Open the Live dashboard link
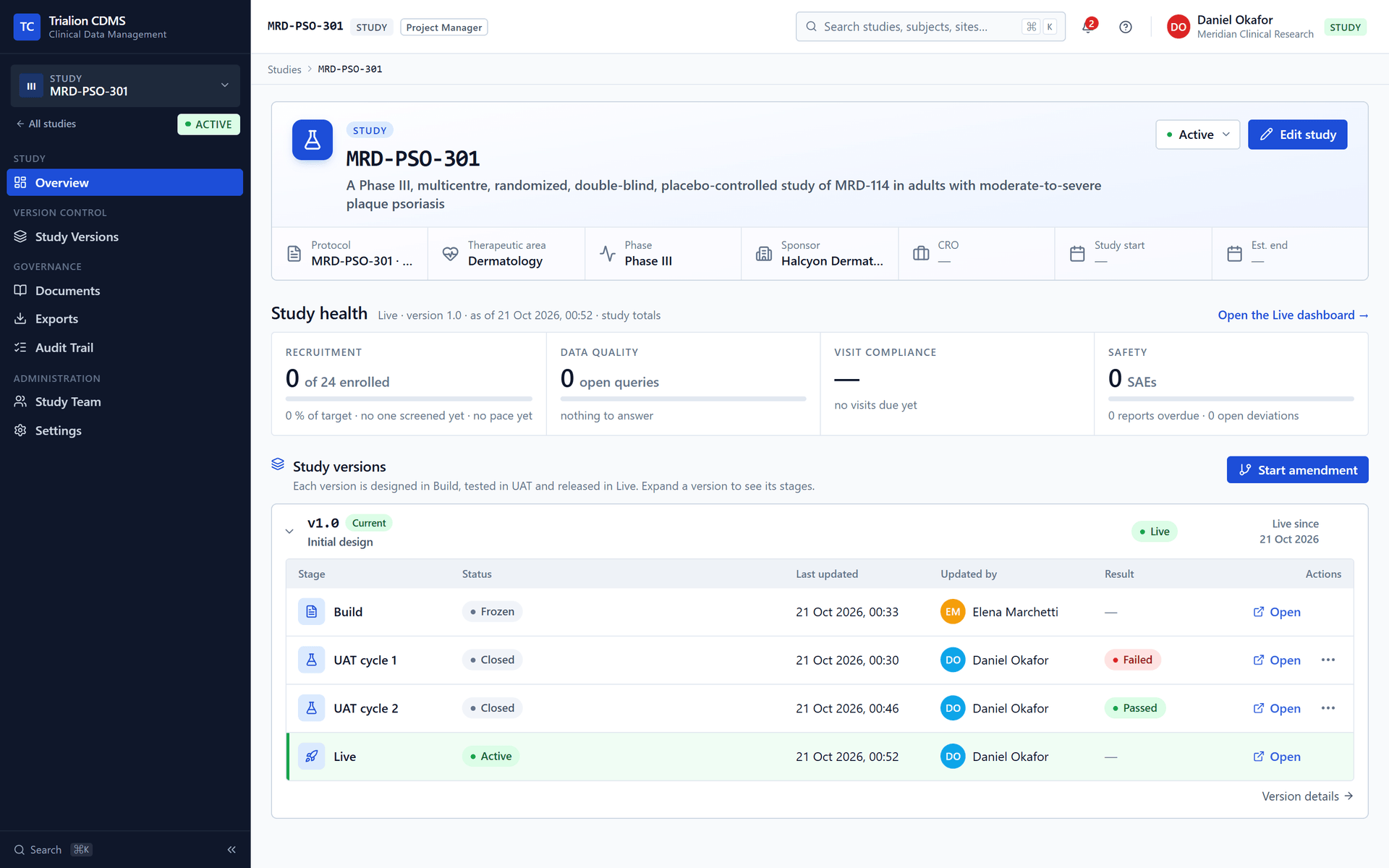 pyautogui.click(x=1293, y=315)
